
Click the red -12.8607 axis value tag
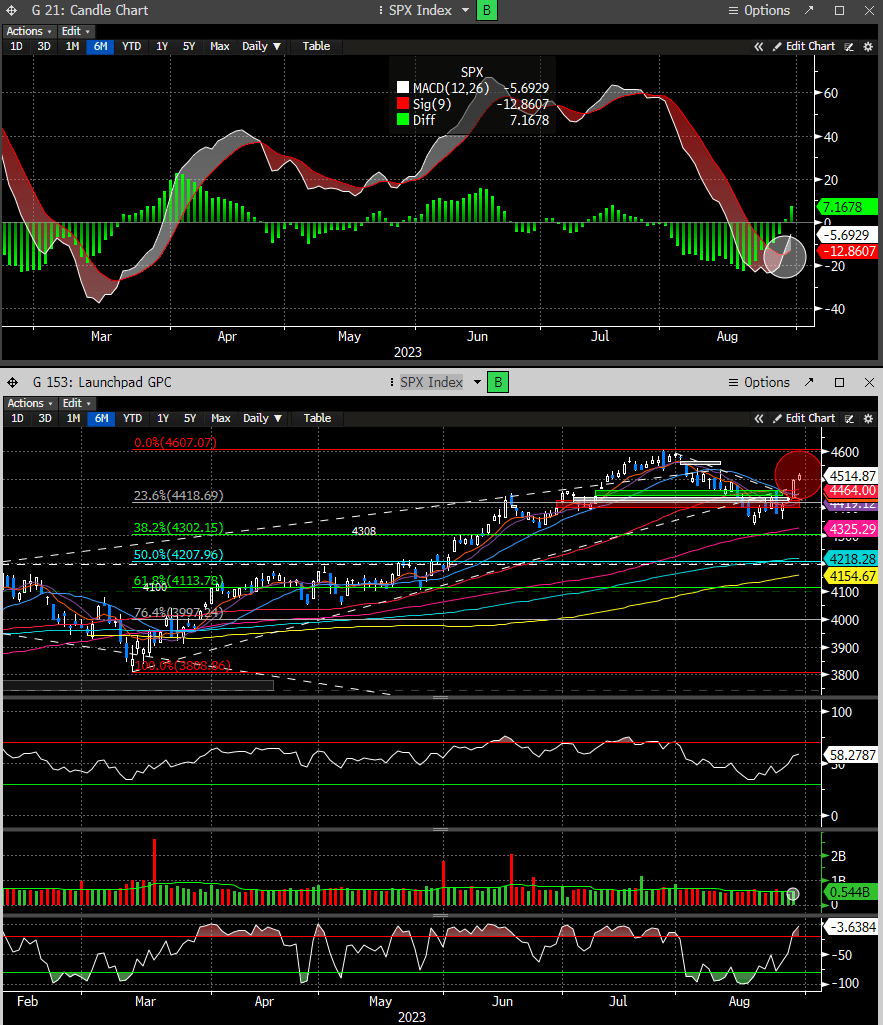coord(849,252)
